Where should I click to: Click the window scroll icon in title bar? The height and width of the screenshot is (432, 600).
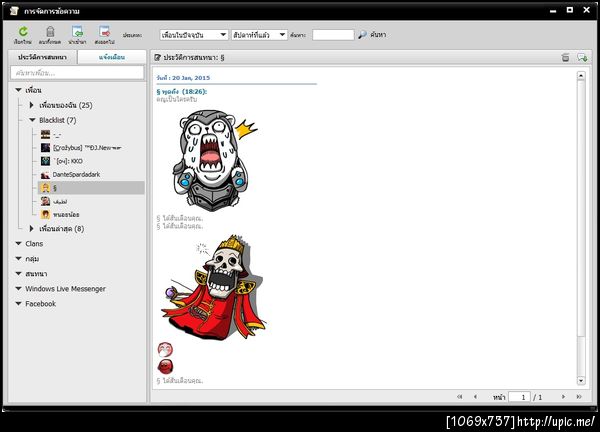14,11
